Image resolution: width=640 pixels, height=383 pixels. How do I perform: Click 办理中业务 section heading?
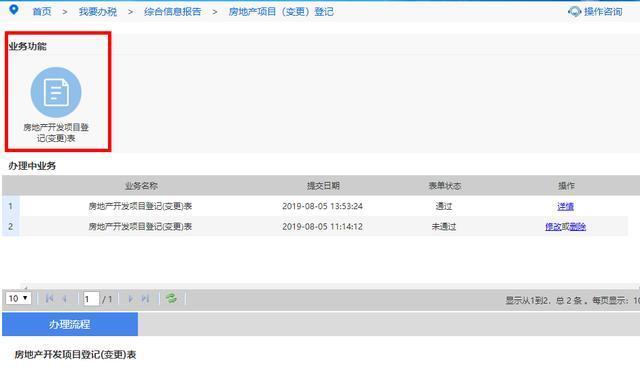[32, 166]
